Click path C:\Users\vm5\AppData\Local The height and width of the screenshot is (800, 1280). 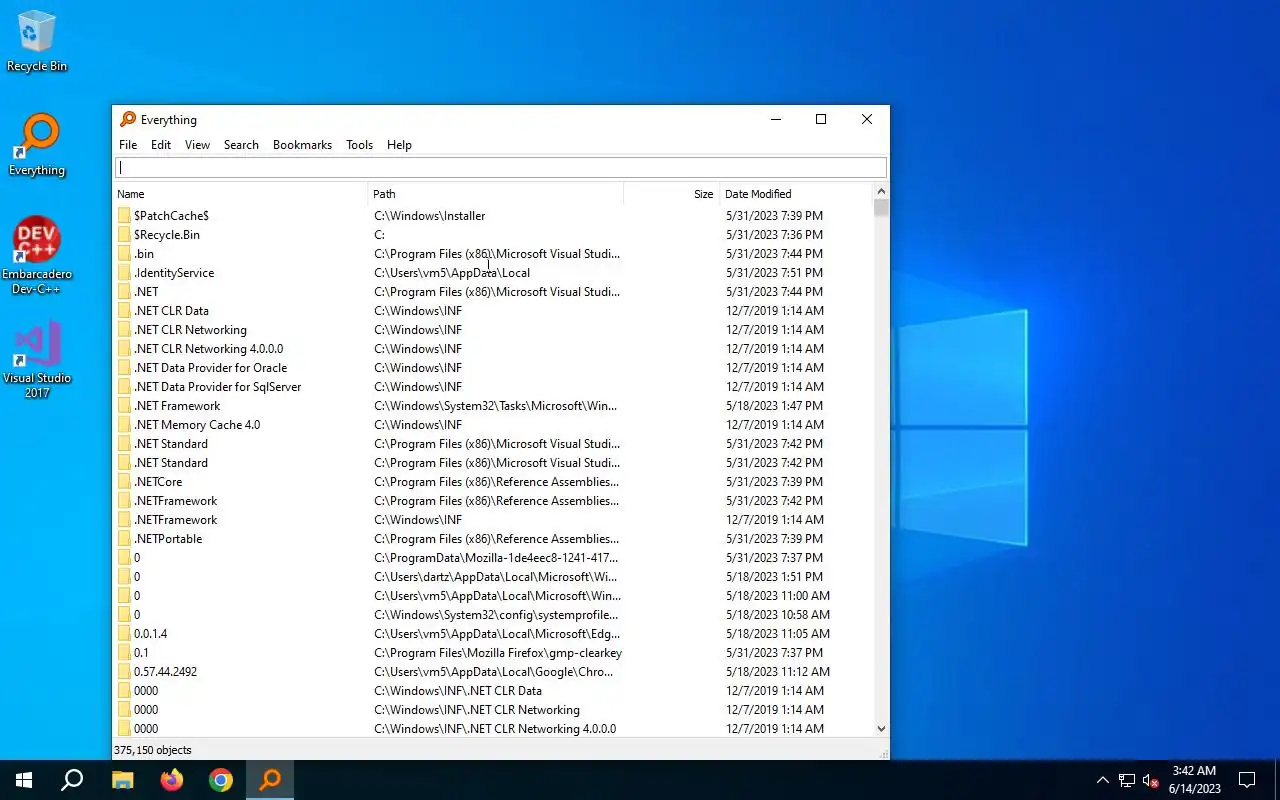452,273
